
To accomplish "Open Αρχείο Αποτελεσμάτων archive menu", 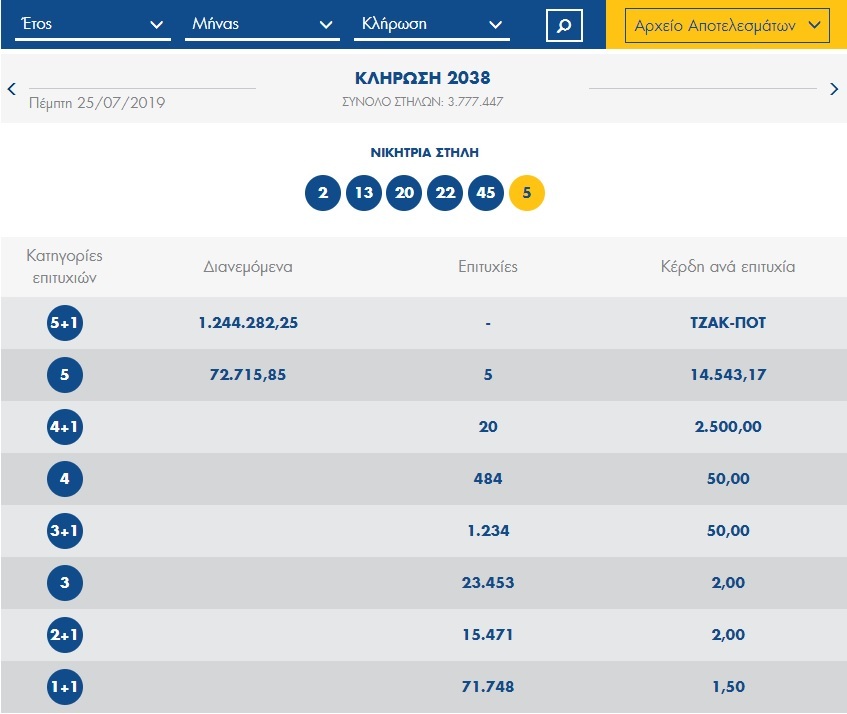I will 727,25.
